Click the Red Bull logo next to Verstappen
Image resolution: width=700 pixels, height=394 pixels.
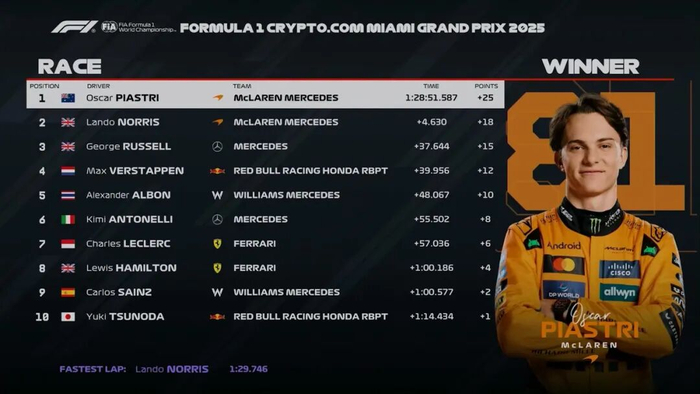tap(217, 171)
